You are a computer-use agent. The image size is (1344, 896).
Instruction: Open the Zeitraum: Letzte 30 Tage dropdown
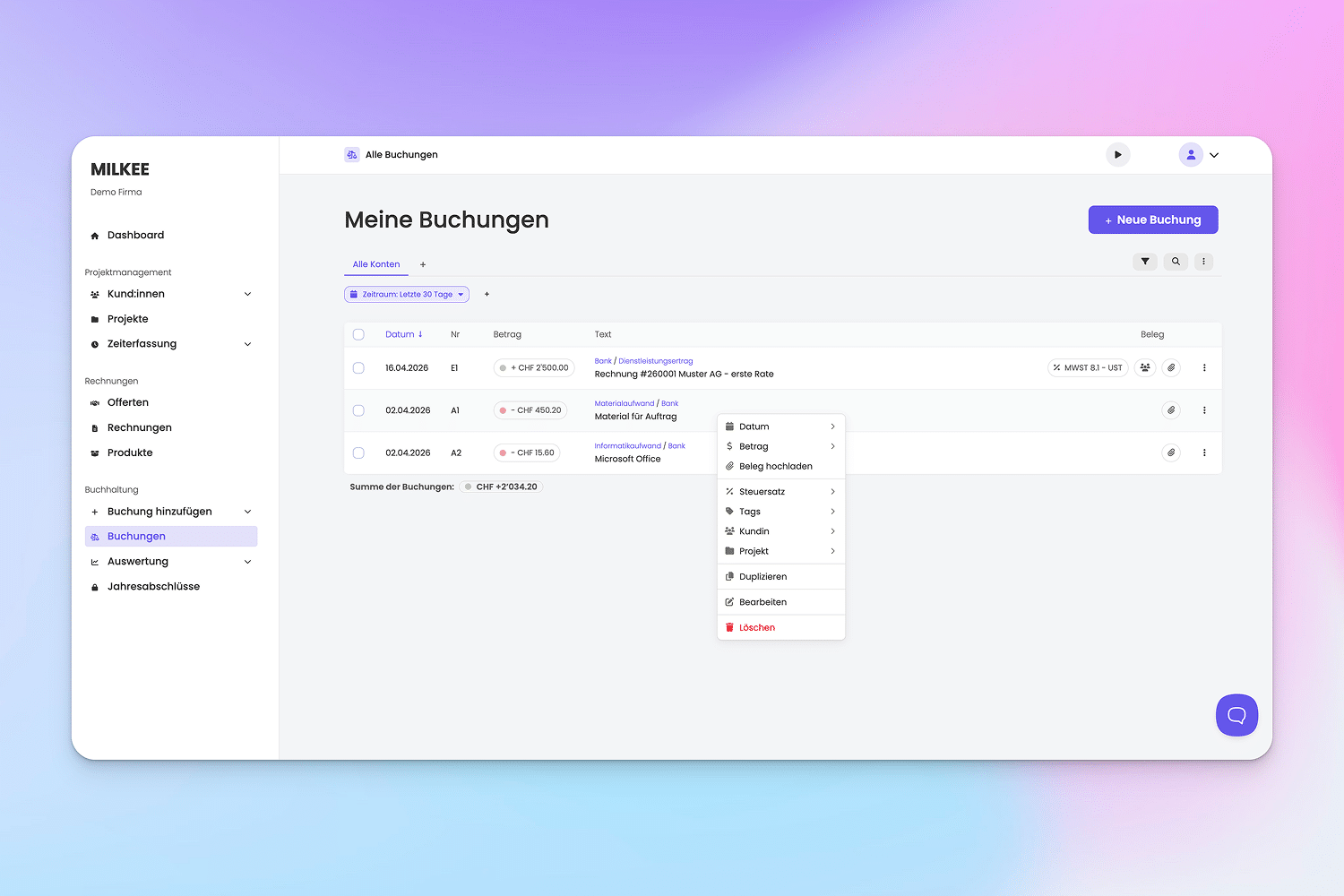point(407,294)
